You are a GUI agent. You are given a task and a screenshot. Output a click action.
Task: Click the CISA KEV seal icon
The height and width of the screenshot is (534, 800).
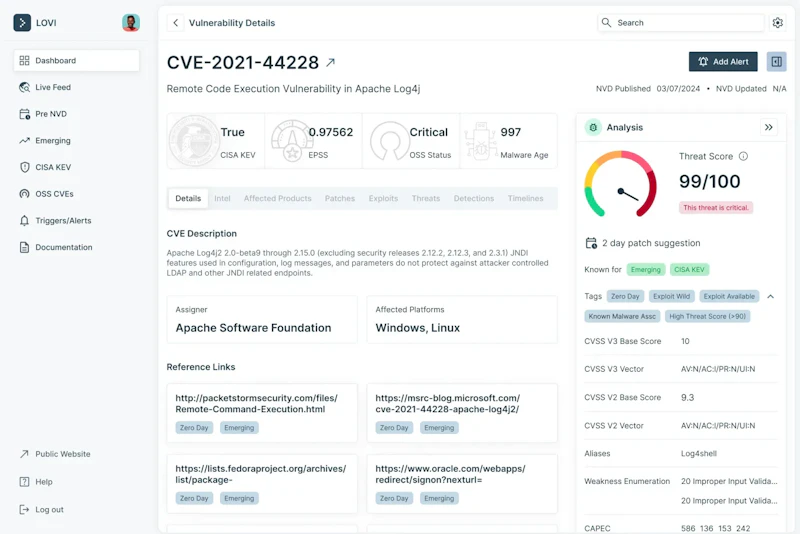(x=193, y=141)
